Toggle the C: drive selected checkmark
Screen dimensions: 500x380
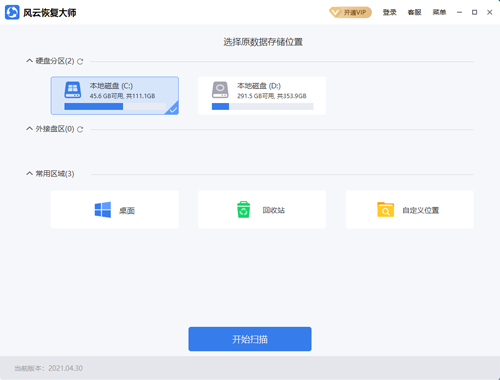[x=173, y=109]
